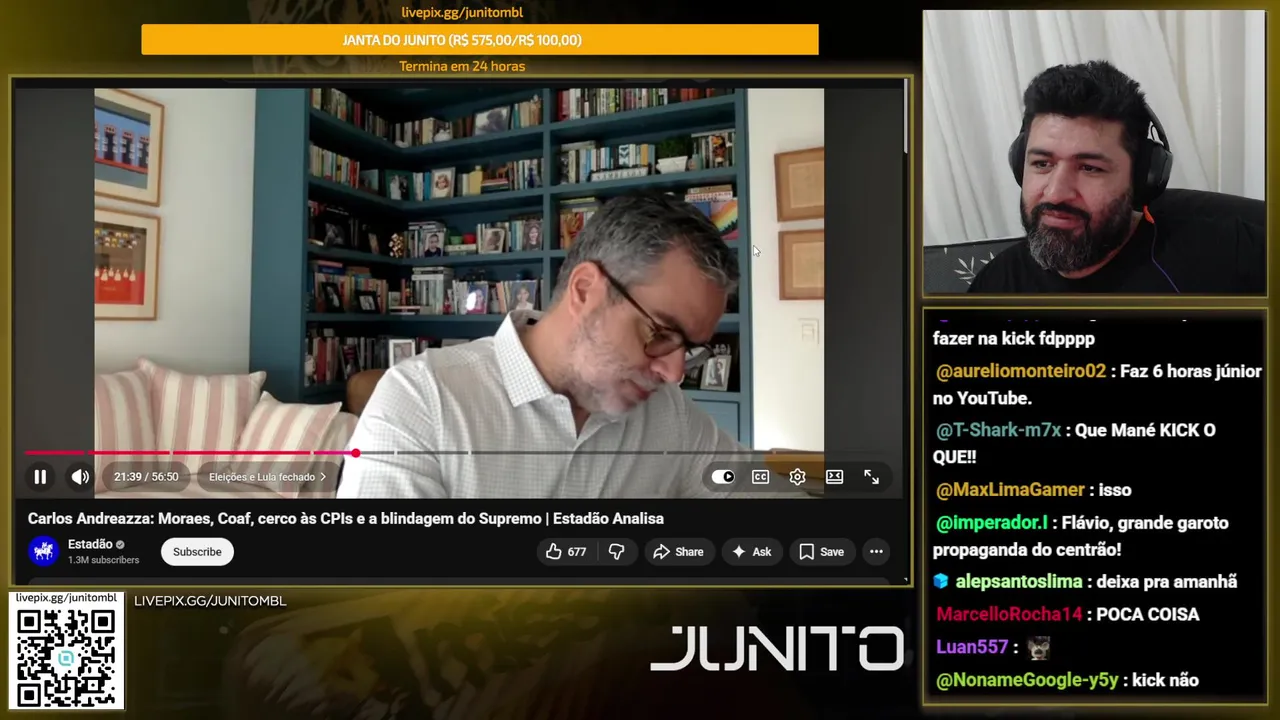Click the JANTA DO JUNITO donation goal bar

coord(480,40)
